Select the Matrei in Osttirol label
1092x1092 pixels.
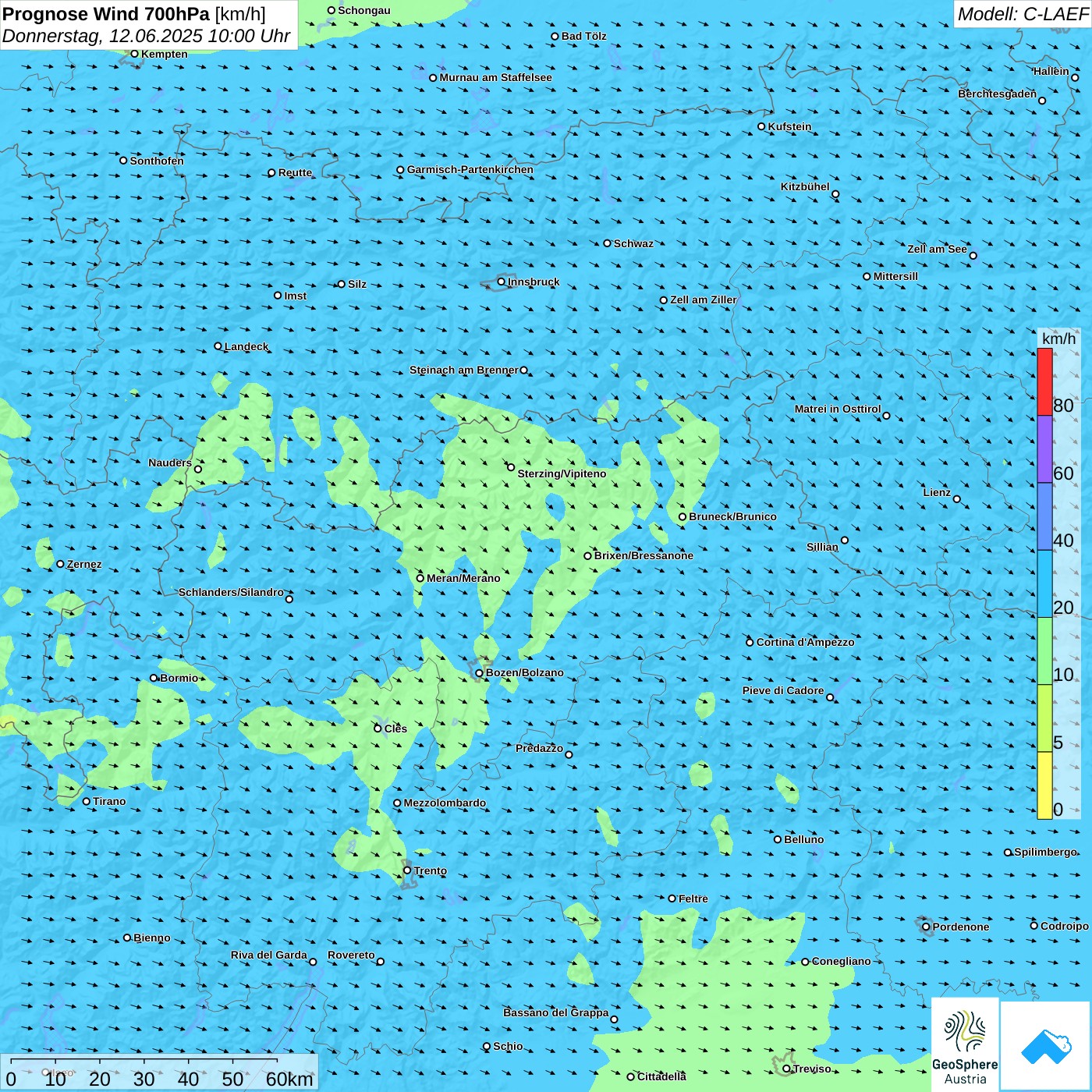pyautogui.click(x=838, y=409)
